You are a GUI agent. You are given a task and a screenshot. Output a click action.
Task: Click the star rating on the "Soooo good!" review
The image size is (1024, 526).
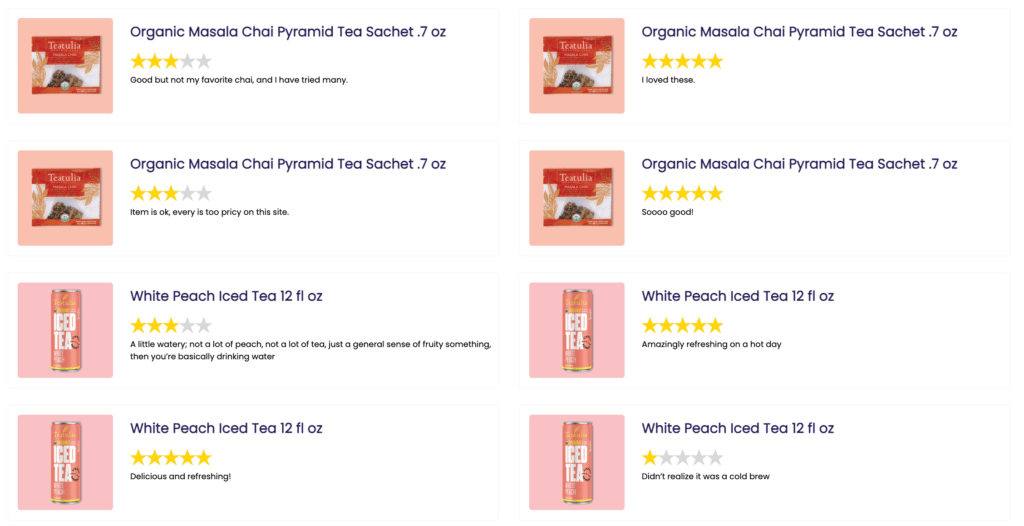(682, 193)
